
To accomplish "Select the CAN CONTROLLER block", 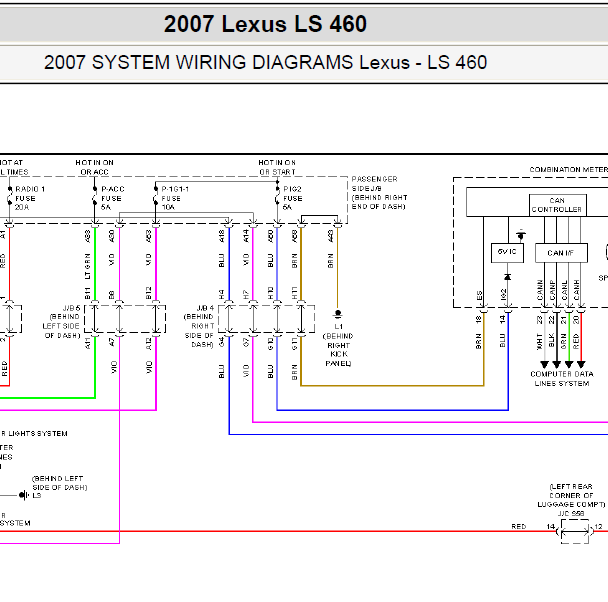I will tap(558, 205).
